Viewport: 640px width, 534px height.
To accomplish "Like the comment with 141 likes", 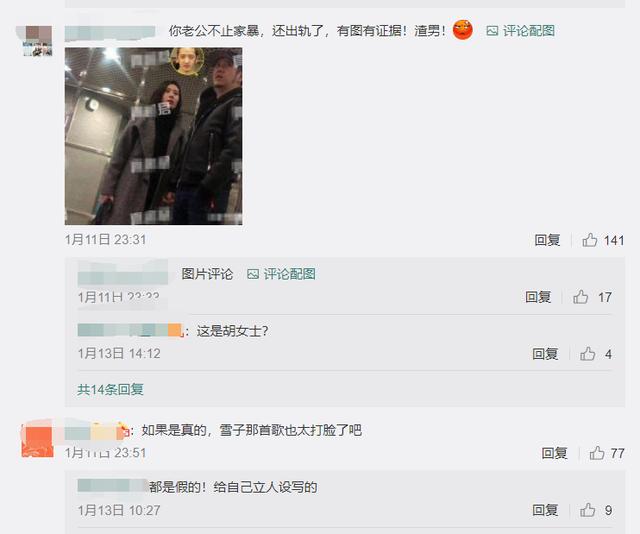I will pos(590,240).
